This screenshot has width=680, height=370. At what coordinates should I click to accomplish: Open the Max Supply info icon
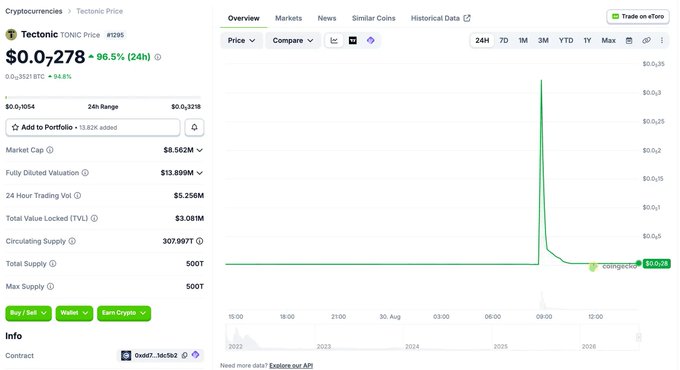(50, 286)
